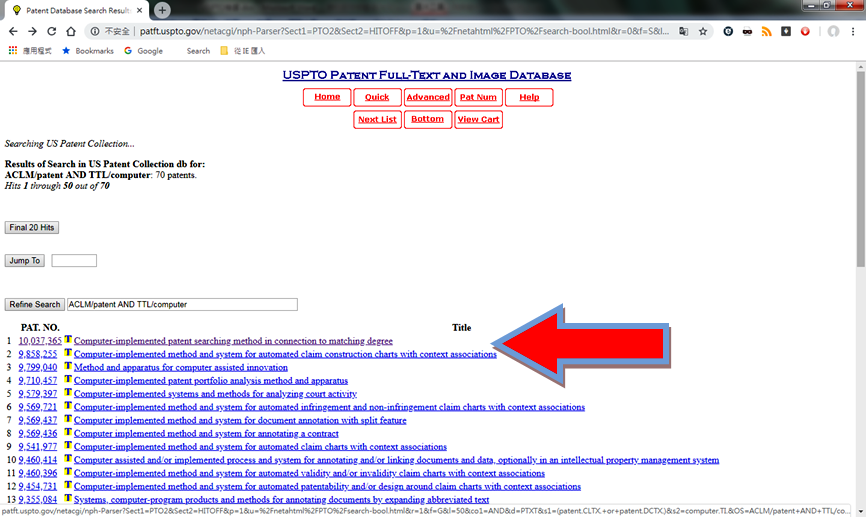Open the Bookmarks star bookmark

point(88,51)
